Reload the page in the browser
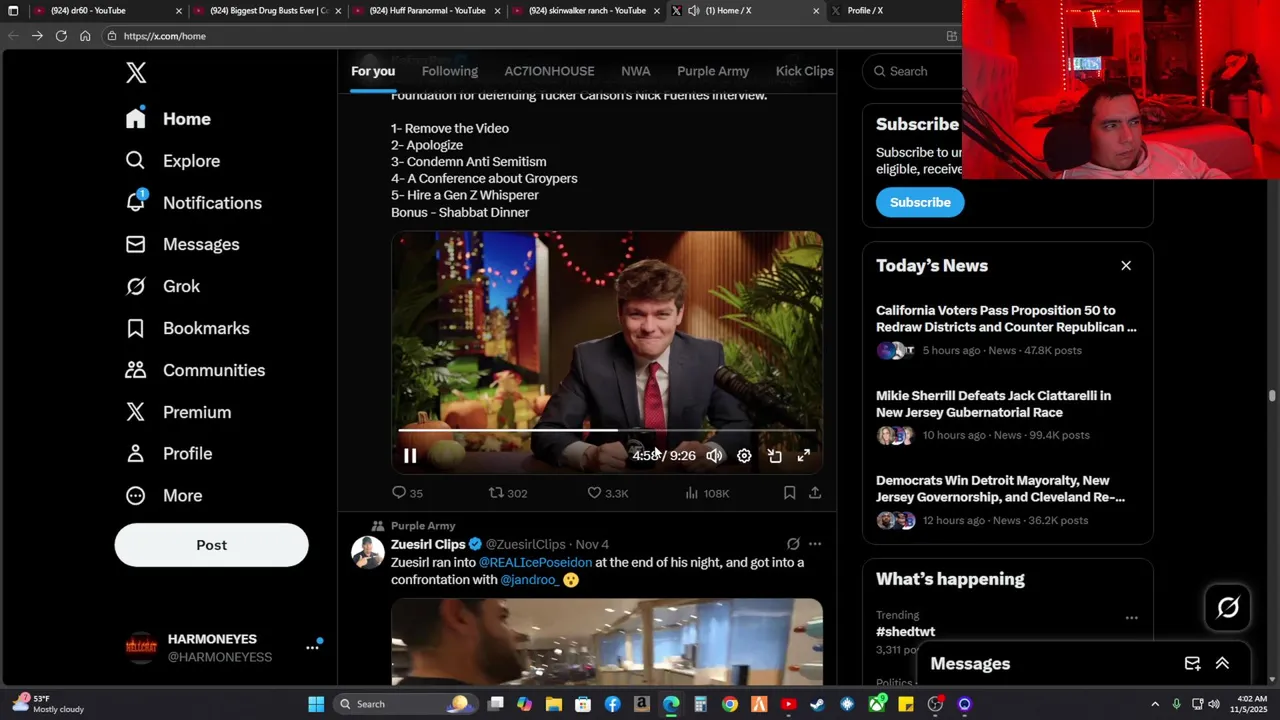Screen dimensions: 1280x720 (61, 36)
